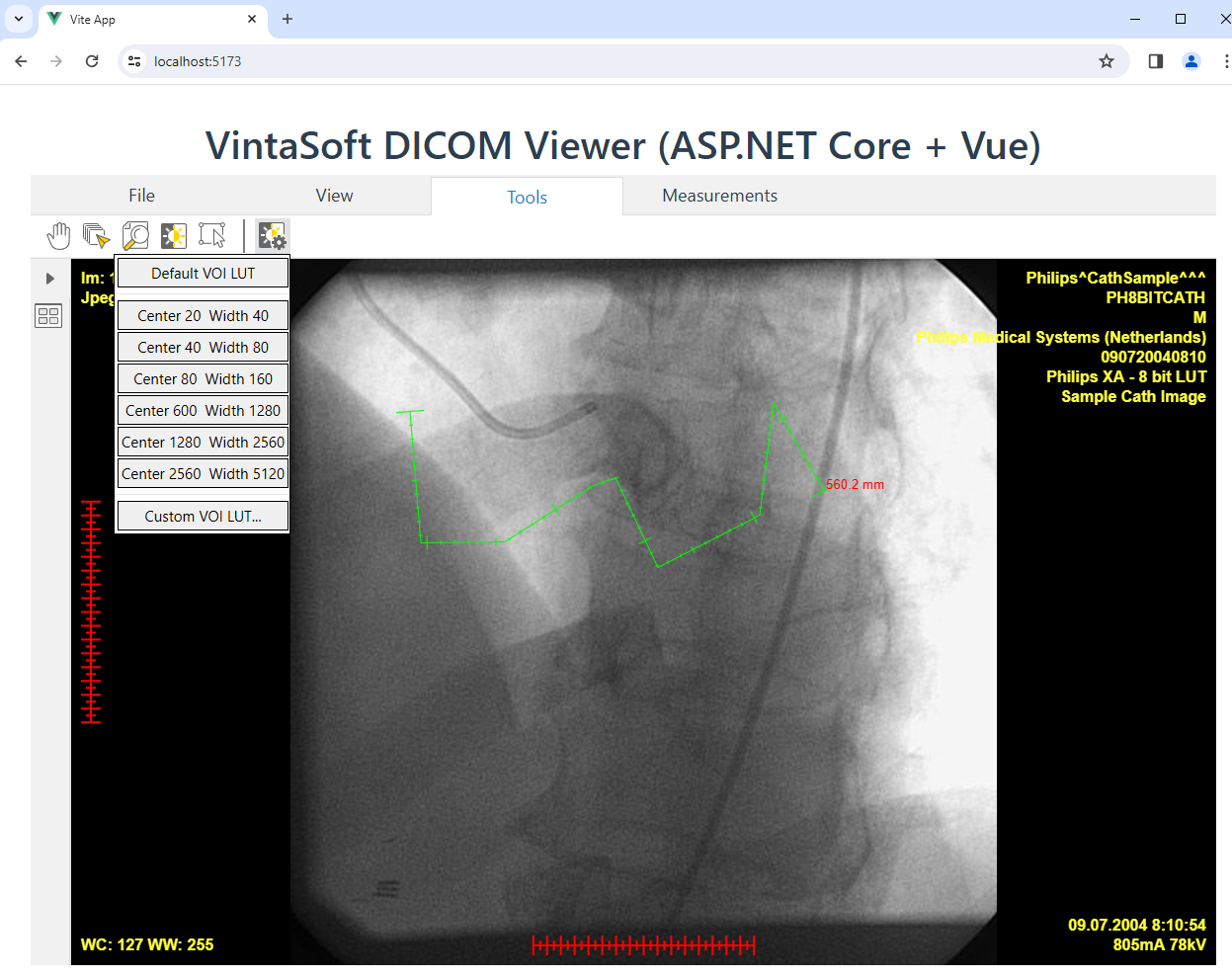
Task: Expand the side panel arrow
Action: (x=49, y=279)
